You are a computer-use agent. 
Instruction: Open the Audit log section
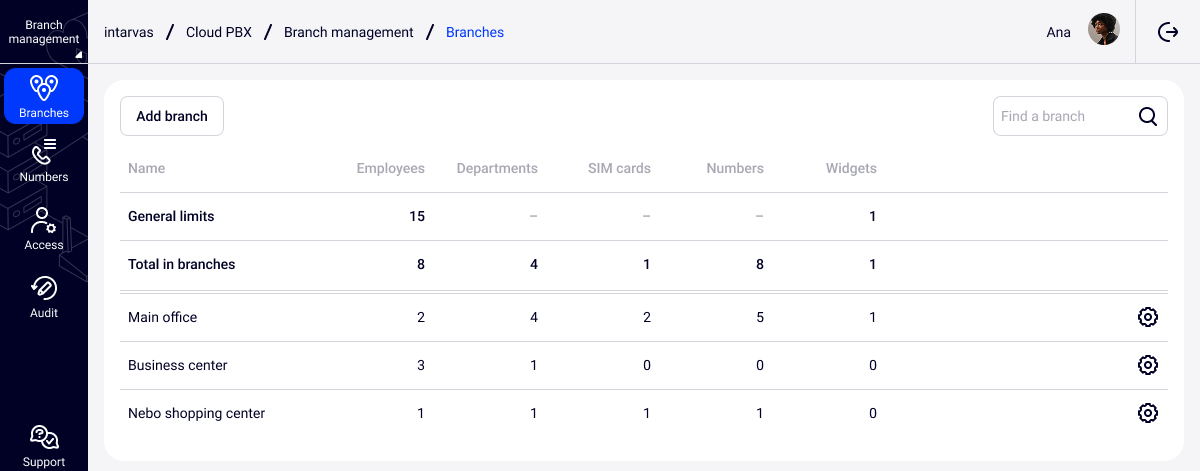tap(44, 297)
